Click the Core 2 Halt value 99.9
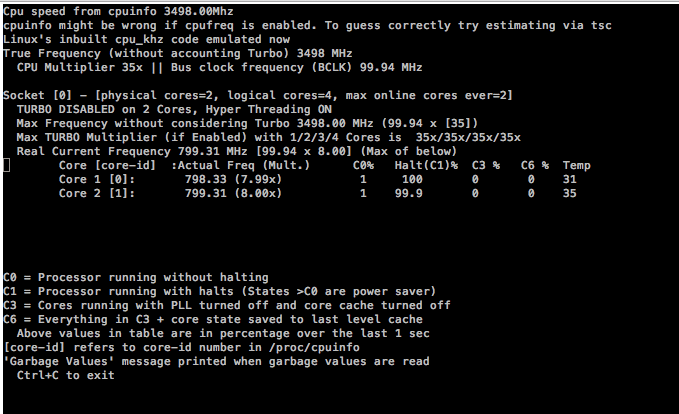The width and height of the screenshot is (679, 414). coord(407,193)
